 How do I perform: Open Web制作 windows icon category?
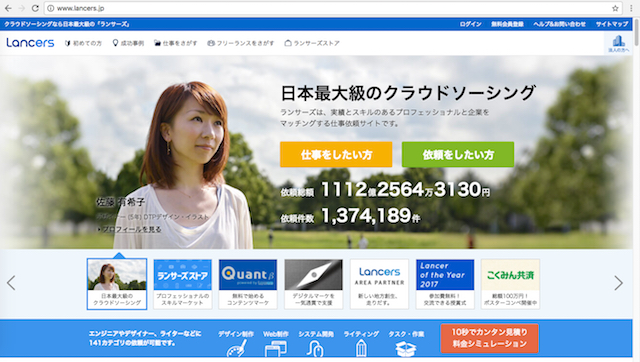tap(276, 343)
